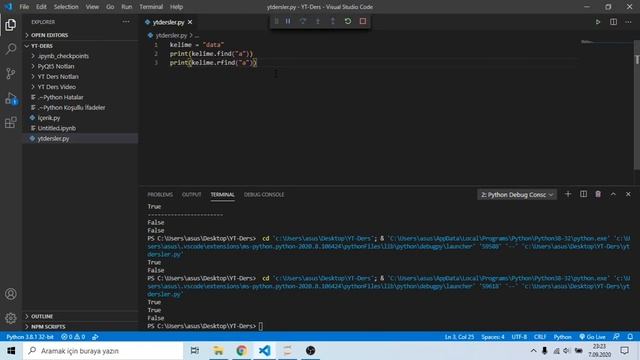Create a new terminal with plus icon
Image resolution: width=640 pixels, height=360 pixels.
point(568,194)
